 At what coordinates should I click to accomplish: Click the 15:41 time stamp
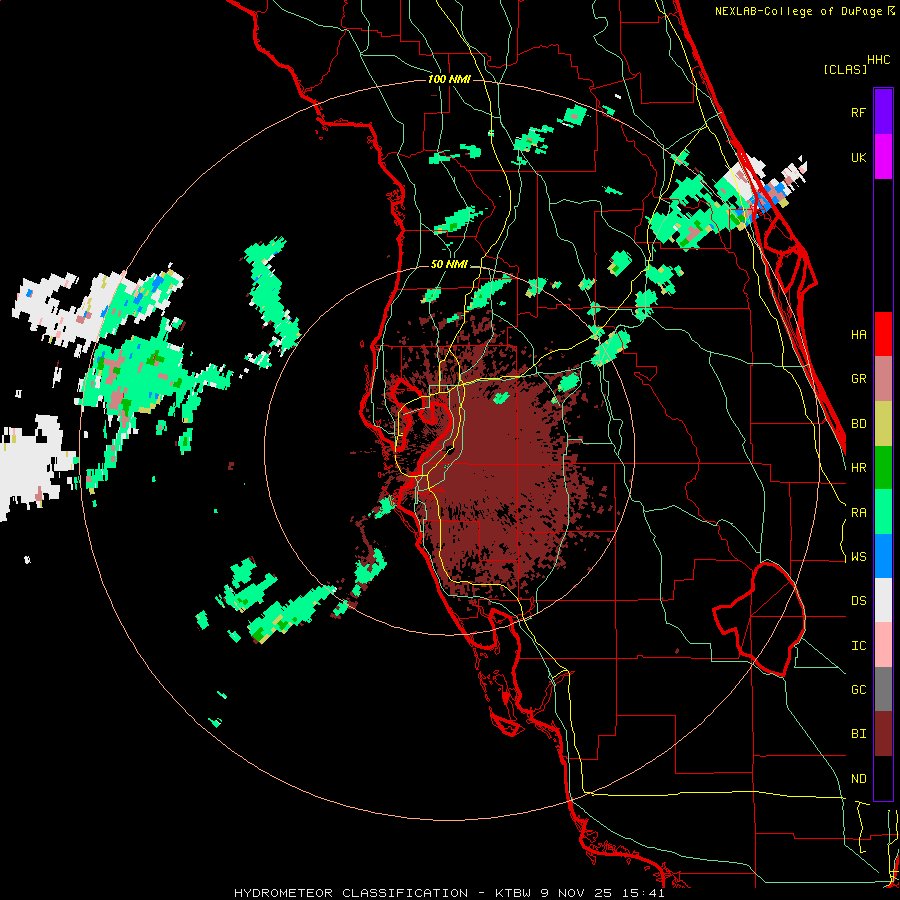(x=642, y=893)
